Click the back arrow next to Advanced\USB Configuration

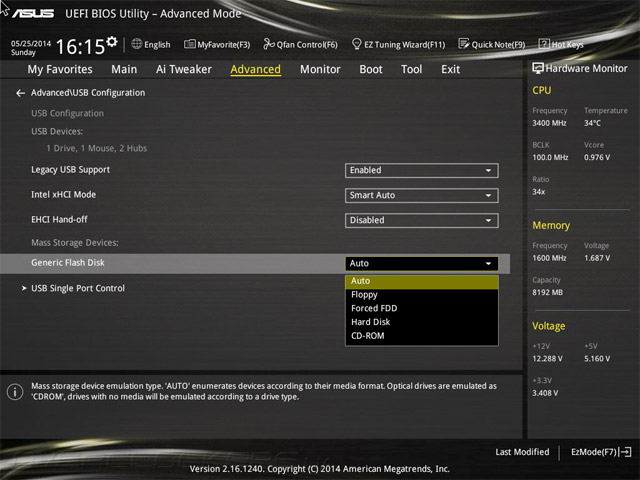coord(20,93)
